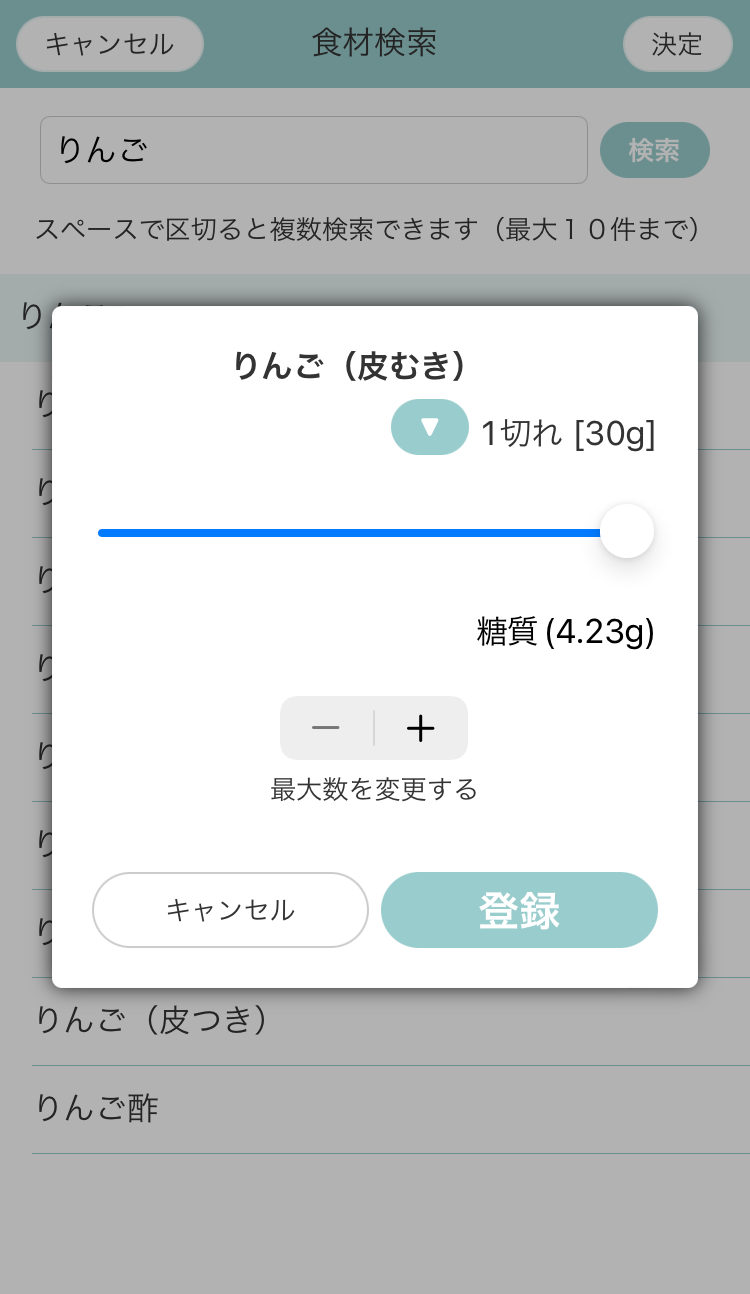The image size is (750, 1294).
Task: Tap the りんご（皮むき） dialog title
Action: click(x=350, y=366)
